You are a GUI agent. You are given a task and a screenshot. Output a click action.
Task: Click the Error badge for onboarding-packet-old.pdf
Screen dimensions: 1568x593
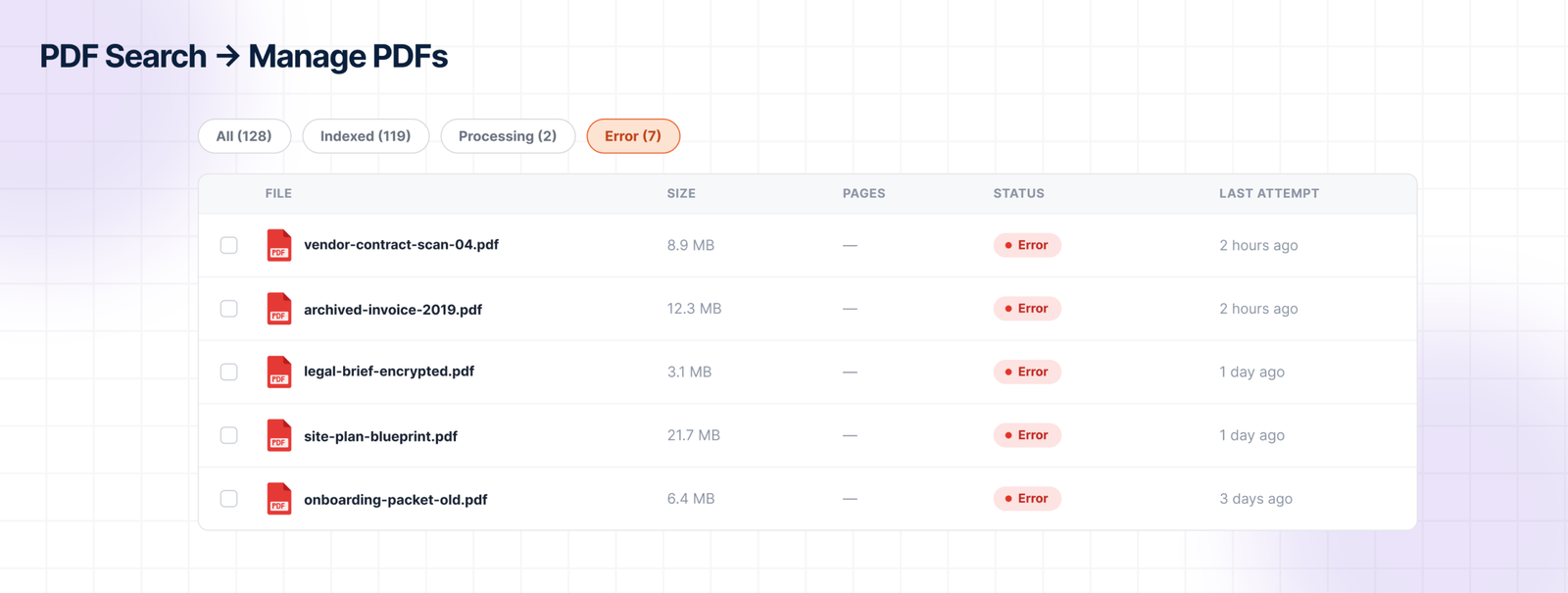[1027, 499]
